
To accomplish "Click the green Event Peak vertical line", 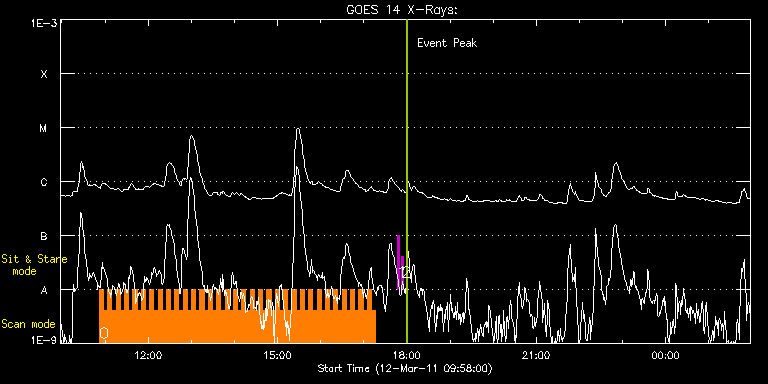I will click(407, 181).
